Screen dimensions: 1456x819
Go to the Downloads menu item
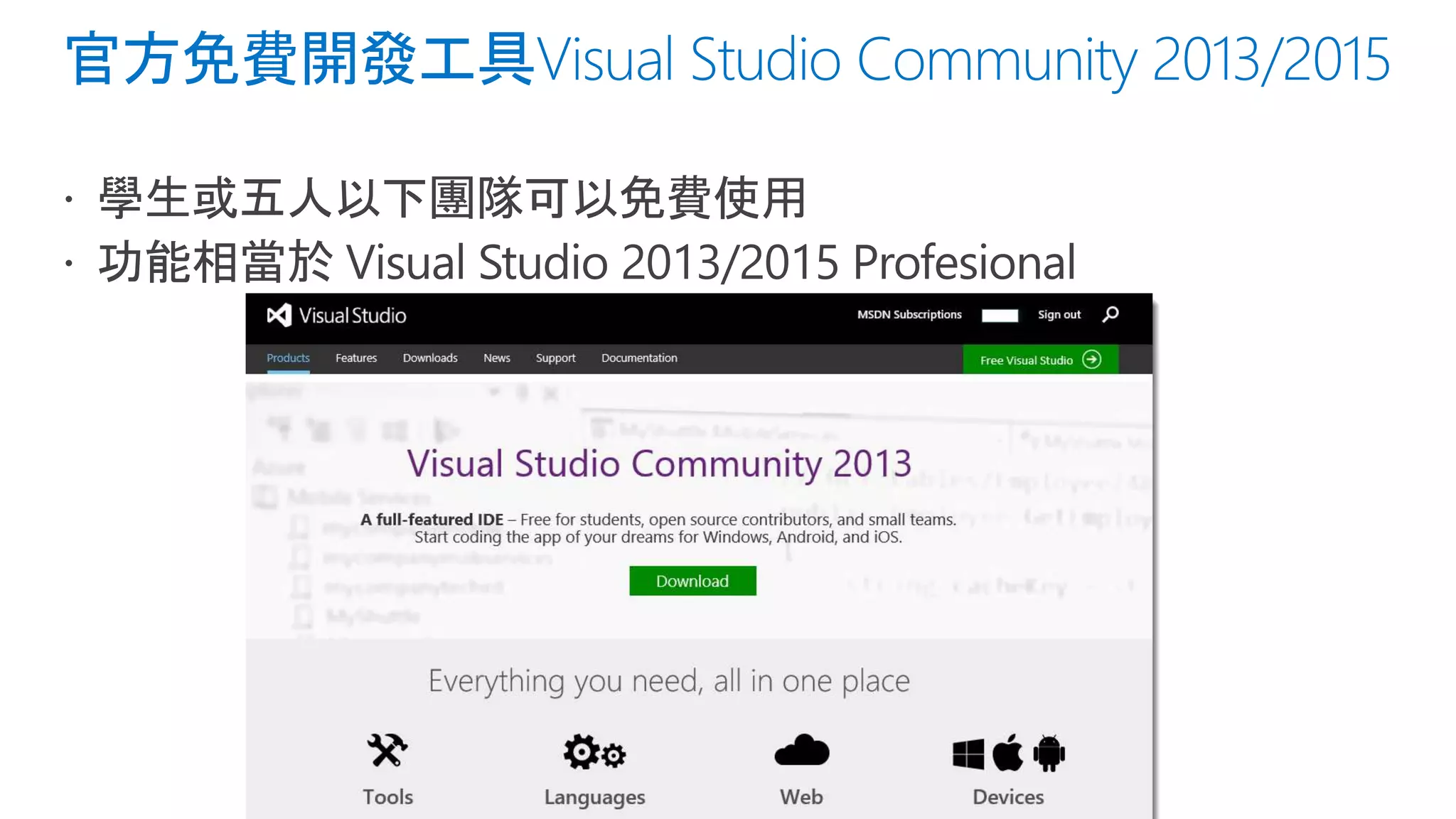[x=430, y=358]
